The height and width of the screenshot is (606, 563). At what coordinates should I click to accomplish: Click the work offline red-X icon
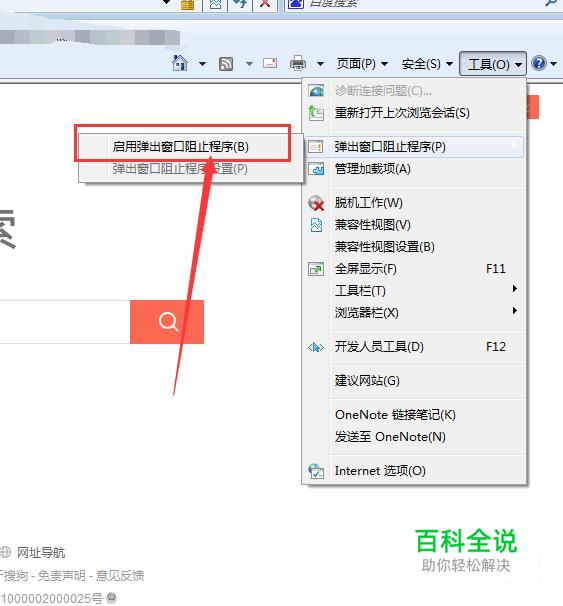(x=316, y=203)
